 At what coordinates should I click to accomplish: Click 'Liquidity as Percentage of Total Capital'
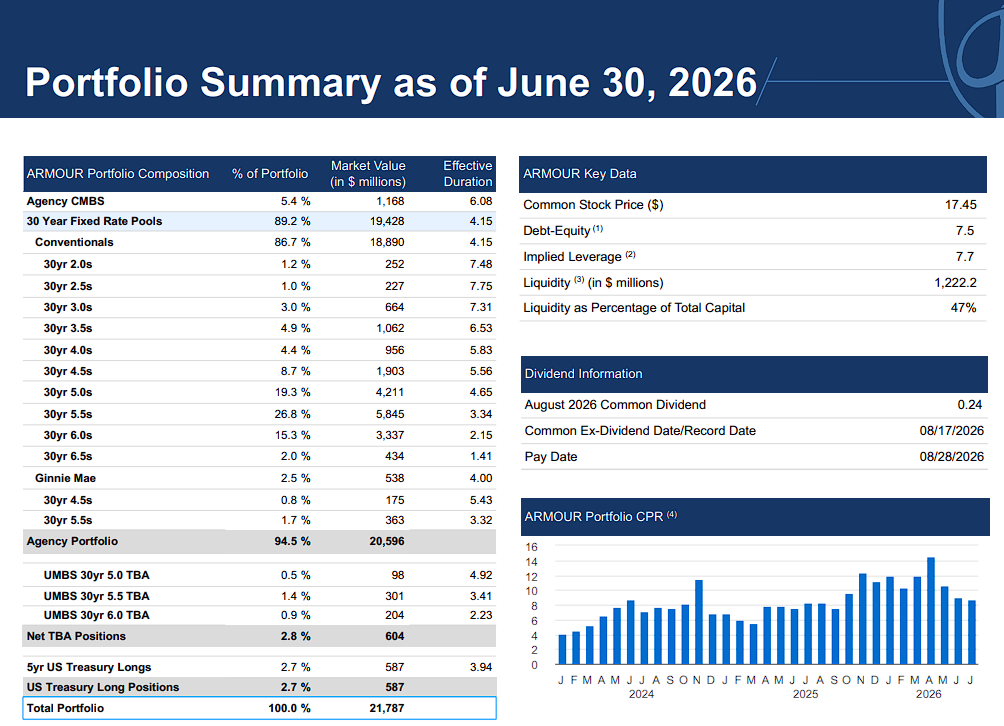coord(634,308)
